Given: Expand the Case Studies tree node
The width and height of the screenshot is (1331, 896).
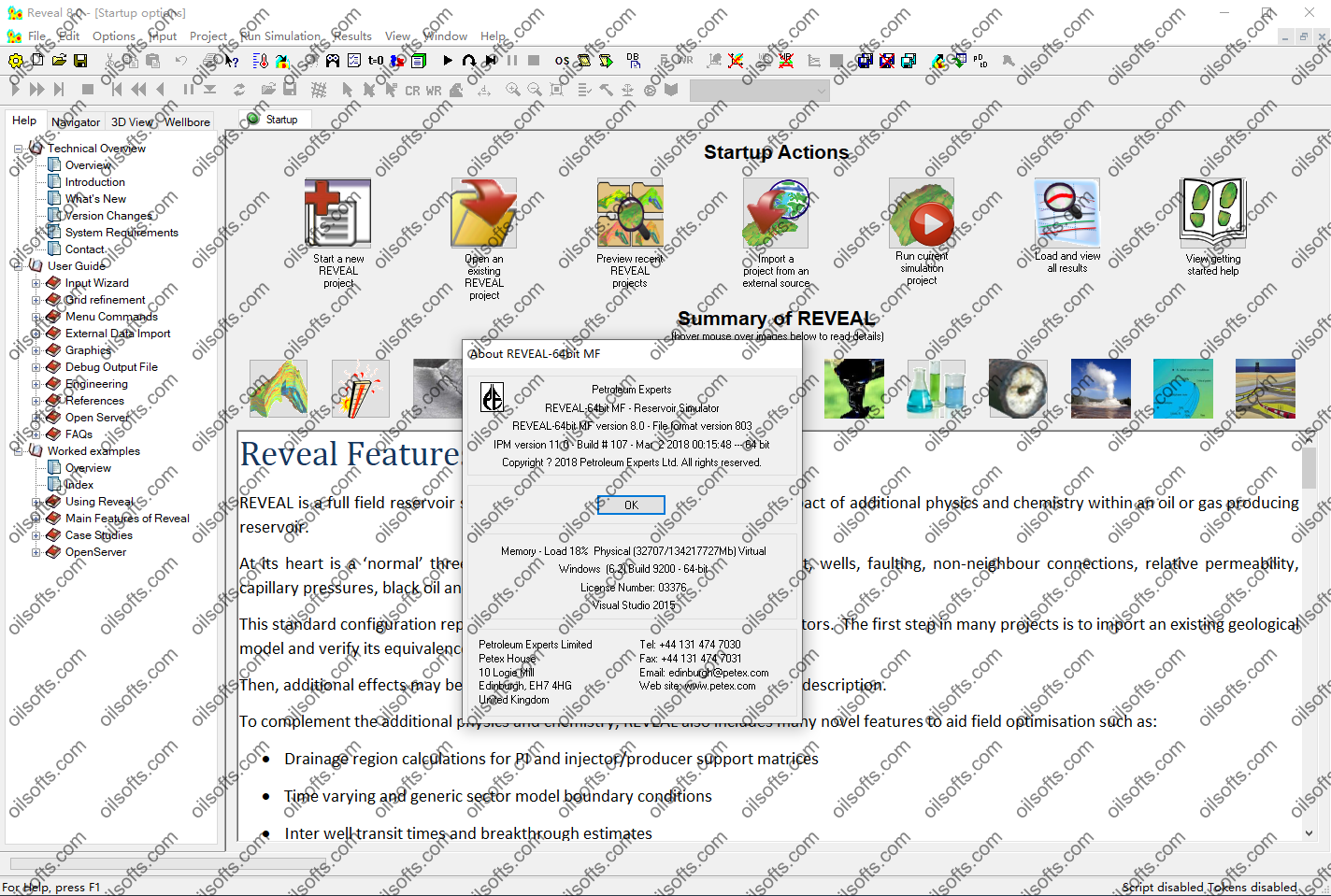Looking at the screenshot, I should coord(36,535).
